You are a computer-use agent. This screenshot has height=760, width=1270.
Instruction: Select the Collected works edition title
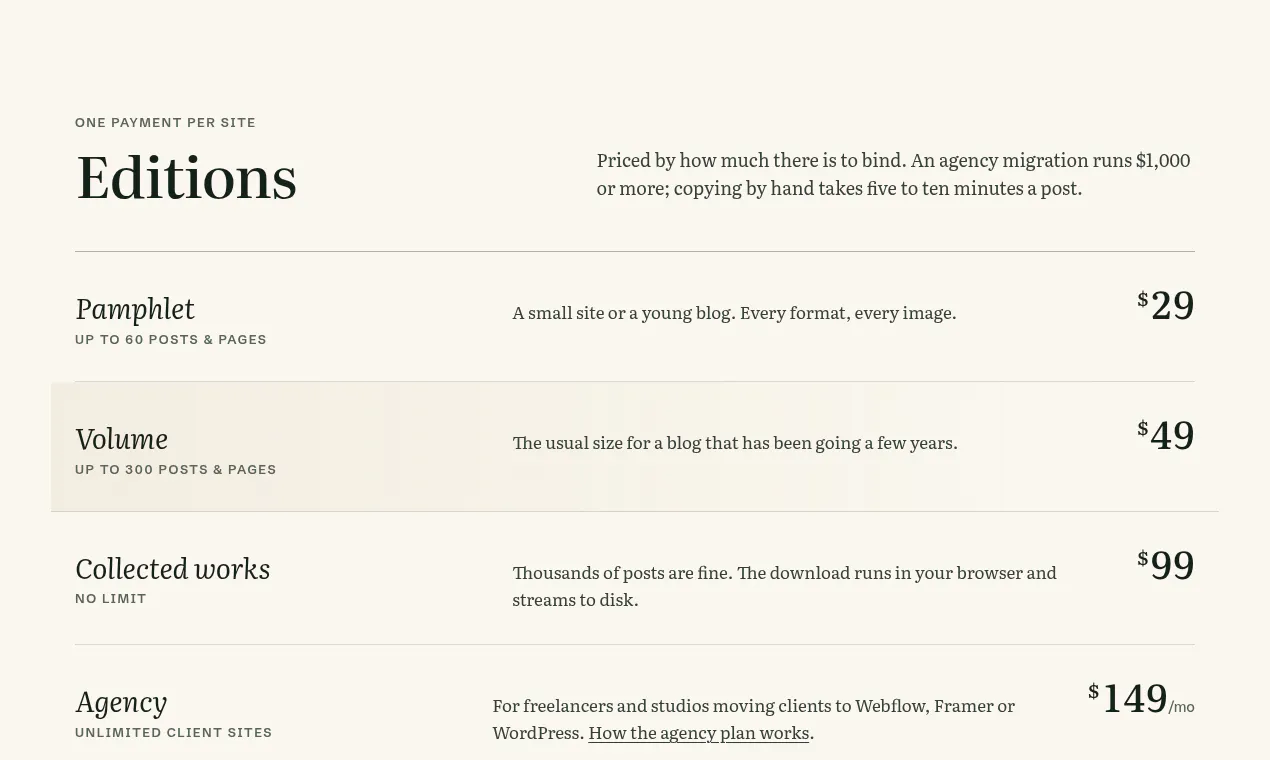tap(173, 569)
